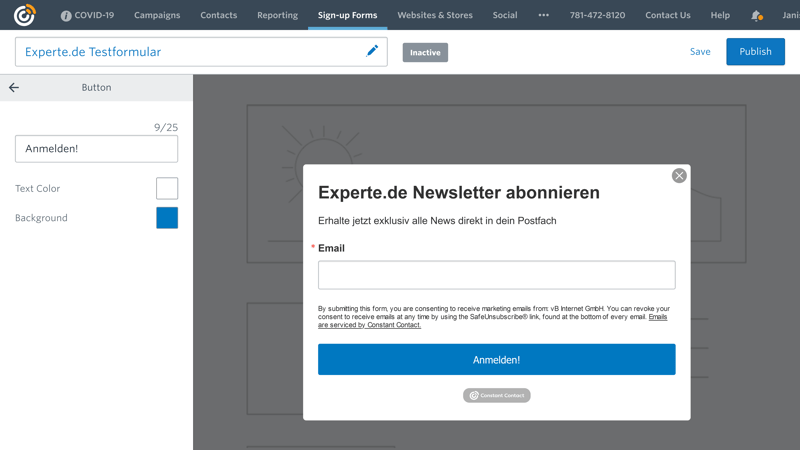
Task: Open the Emails are serviced by Constant Contact link
Action: (x=369, y=325)
